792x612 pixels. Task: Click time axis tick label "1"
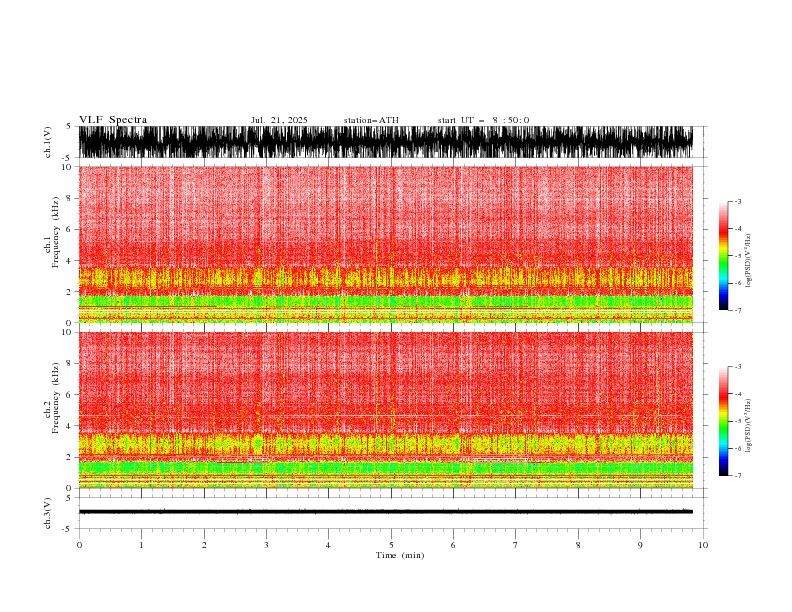tap(141, 545)
